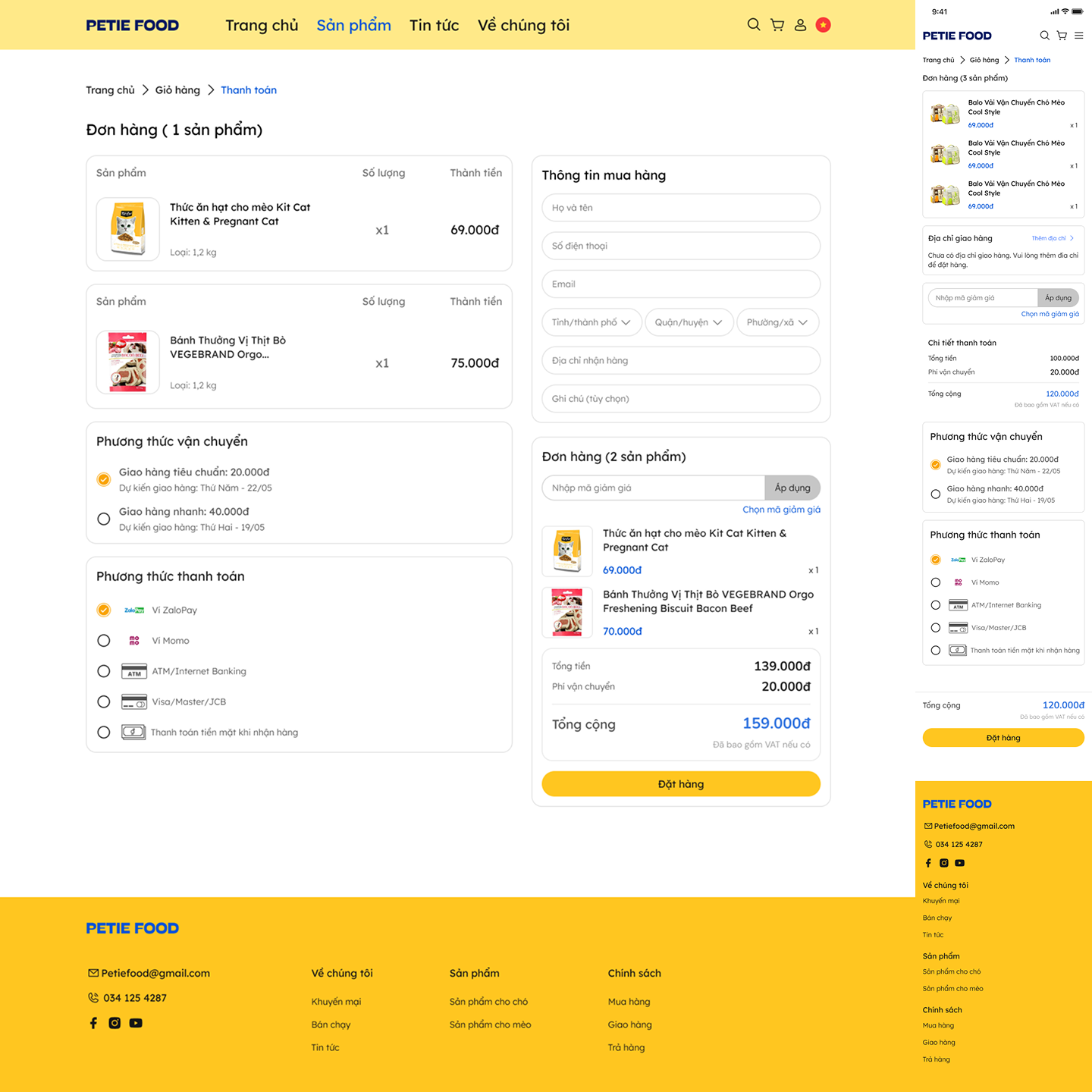The image size is (1092, 1092).
Task: Tap Thêm địa chỉ in the mobile view
Action: [x=1053, y=238]
